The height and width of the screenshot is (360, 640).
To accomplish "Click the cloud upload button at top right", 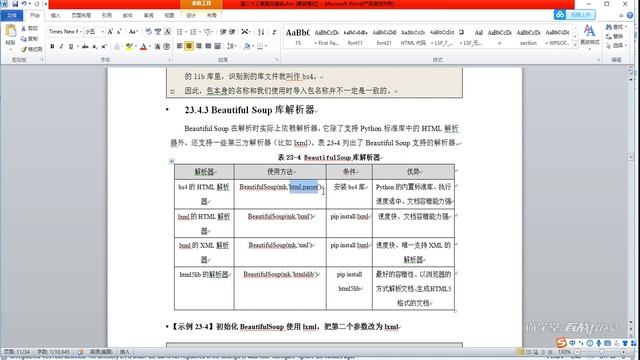I will tap(575, 15).
